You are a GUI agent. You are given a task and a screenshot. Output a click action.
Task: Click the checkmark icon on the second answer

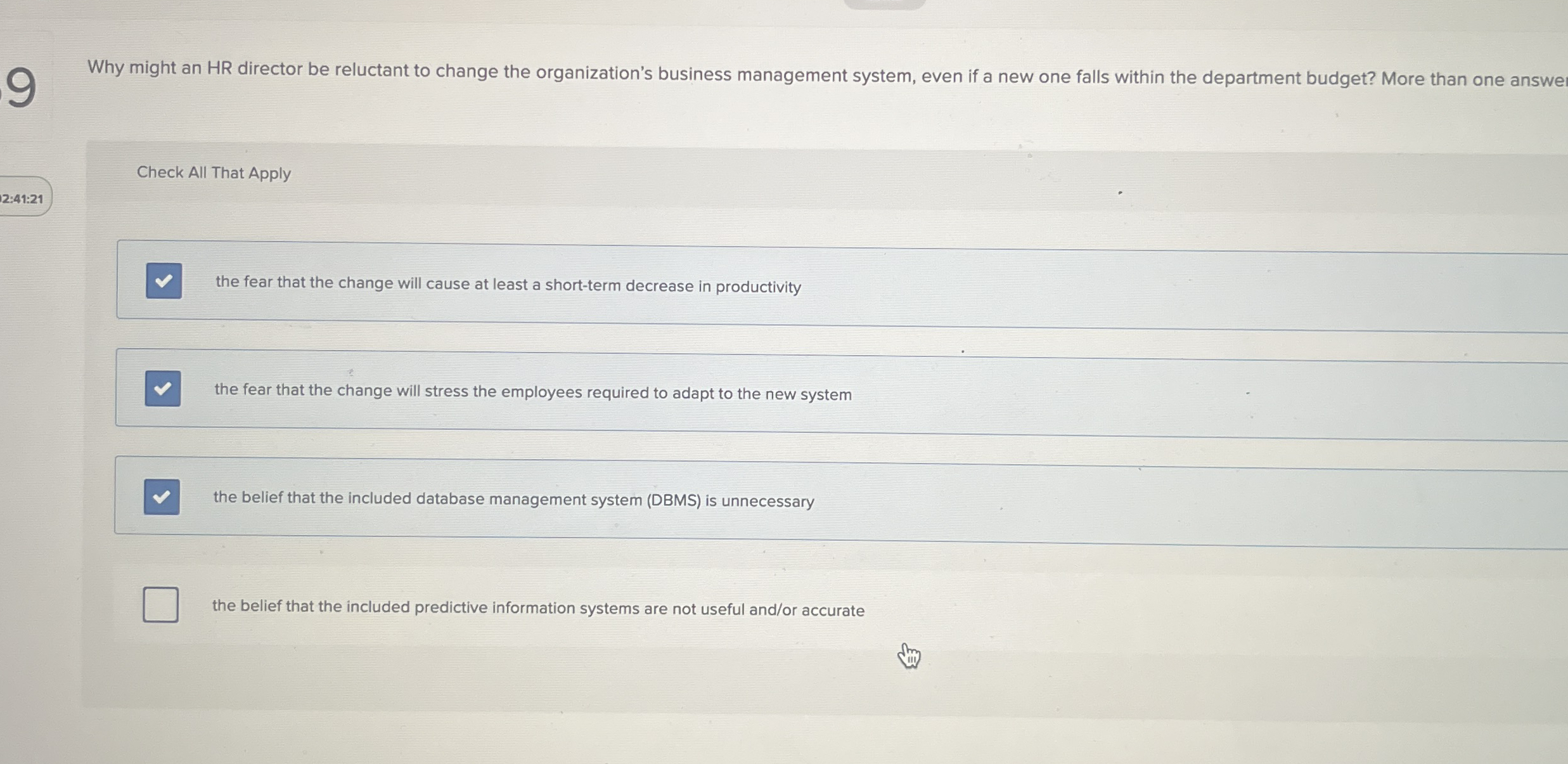(x=162, y=389)
